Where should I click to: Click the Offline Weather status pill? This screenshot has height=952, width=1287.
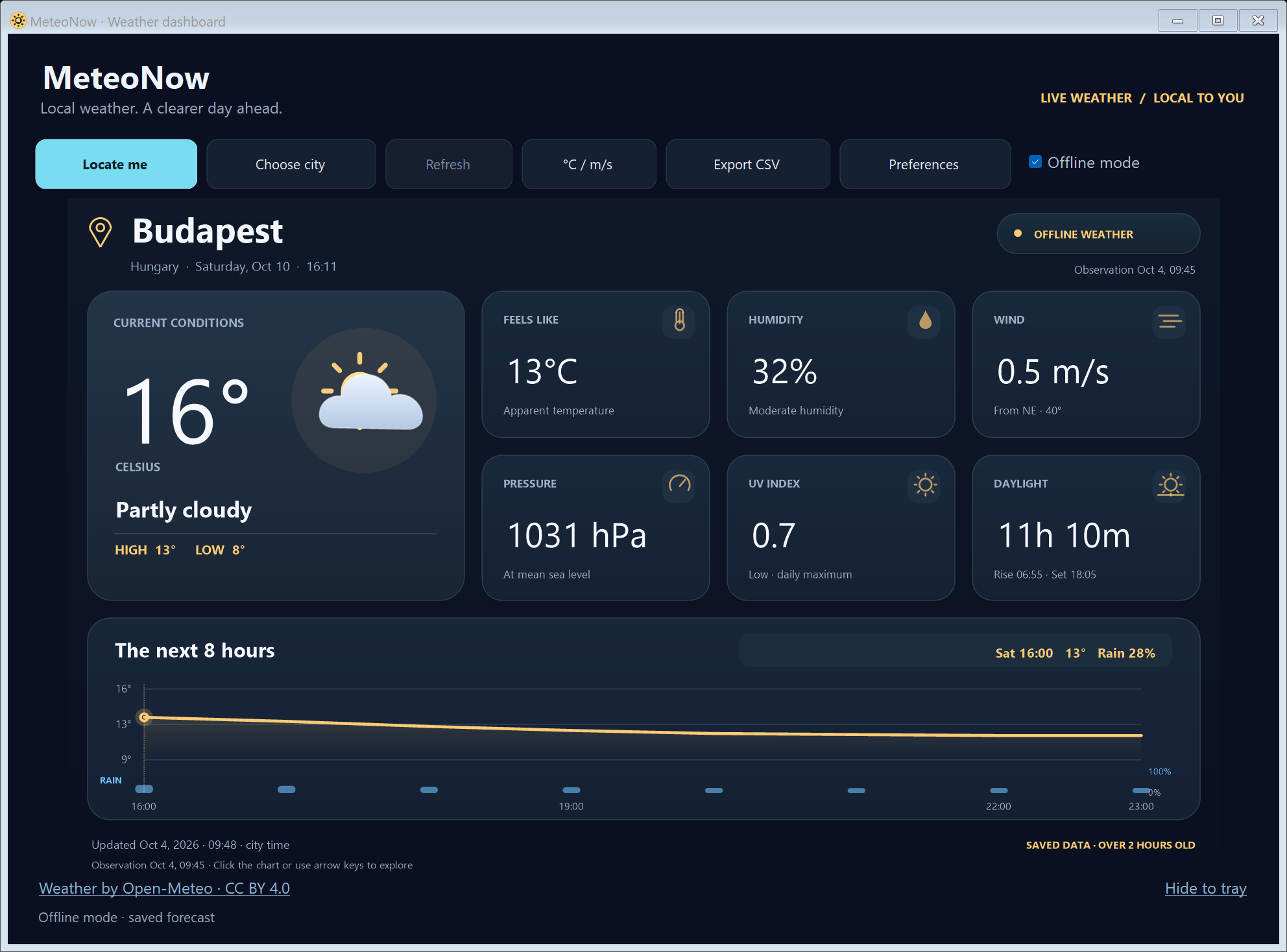[x=1098, y=234]
